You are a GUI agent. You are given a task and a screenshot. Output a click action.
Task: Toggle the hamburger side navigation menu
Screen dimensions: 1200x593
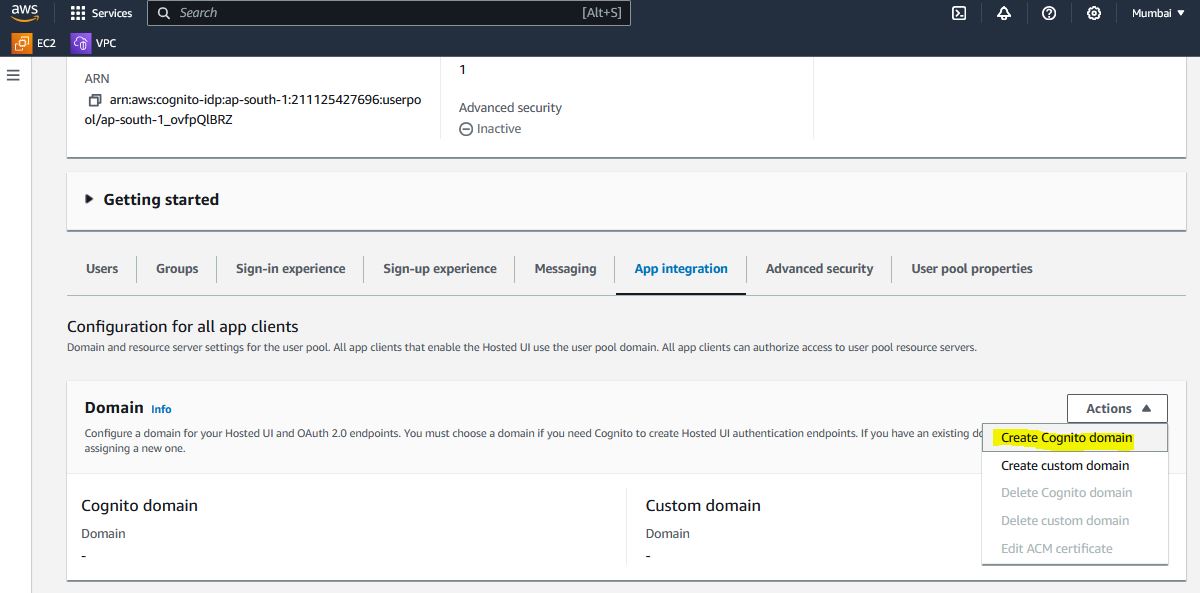click(x=13, y=75)
